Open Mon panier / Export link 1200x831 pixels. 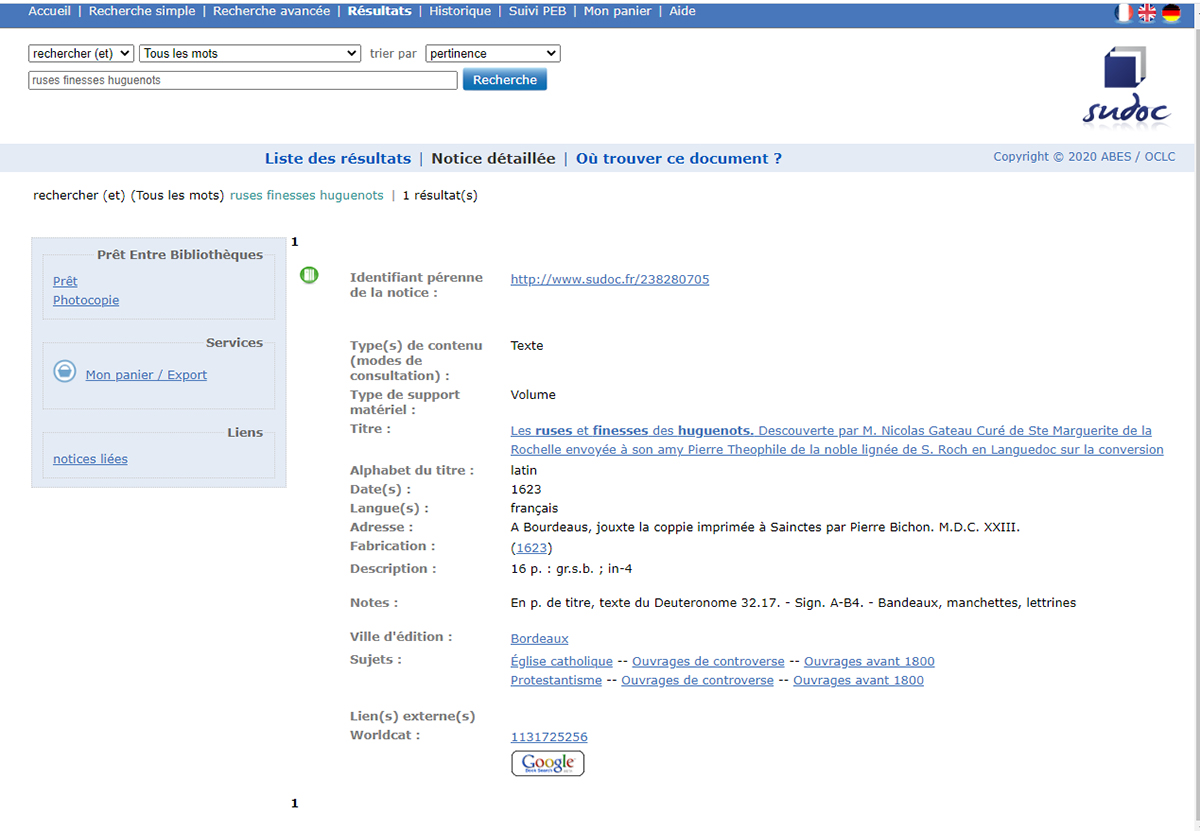pos(146,375)
